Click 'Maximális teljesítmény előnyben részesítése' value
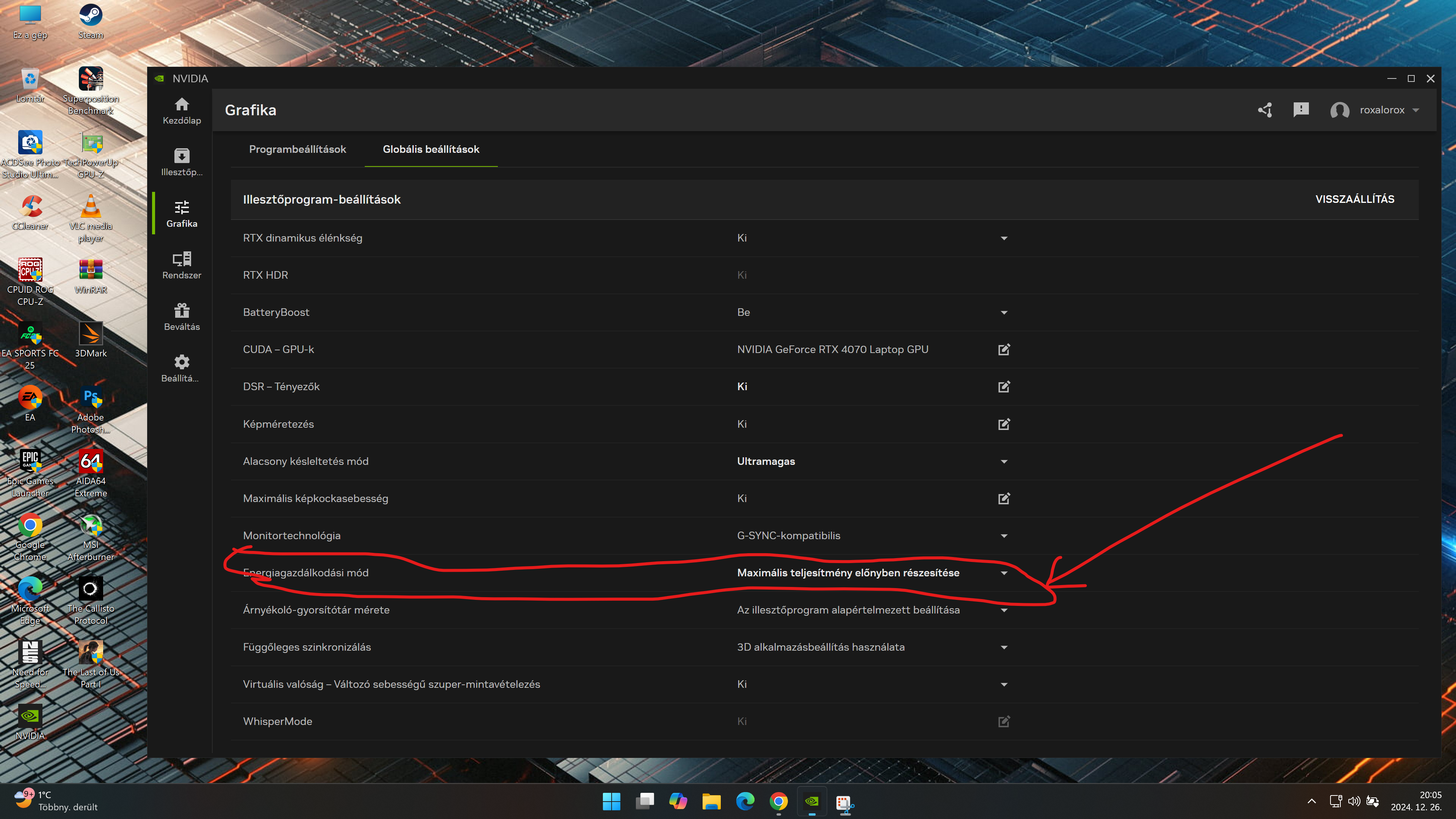Image resolution: width=1456 pixels, height=819 pixels. tap(848, 573)
